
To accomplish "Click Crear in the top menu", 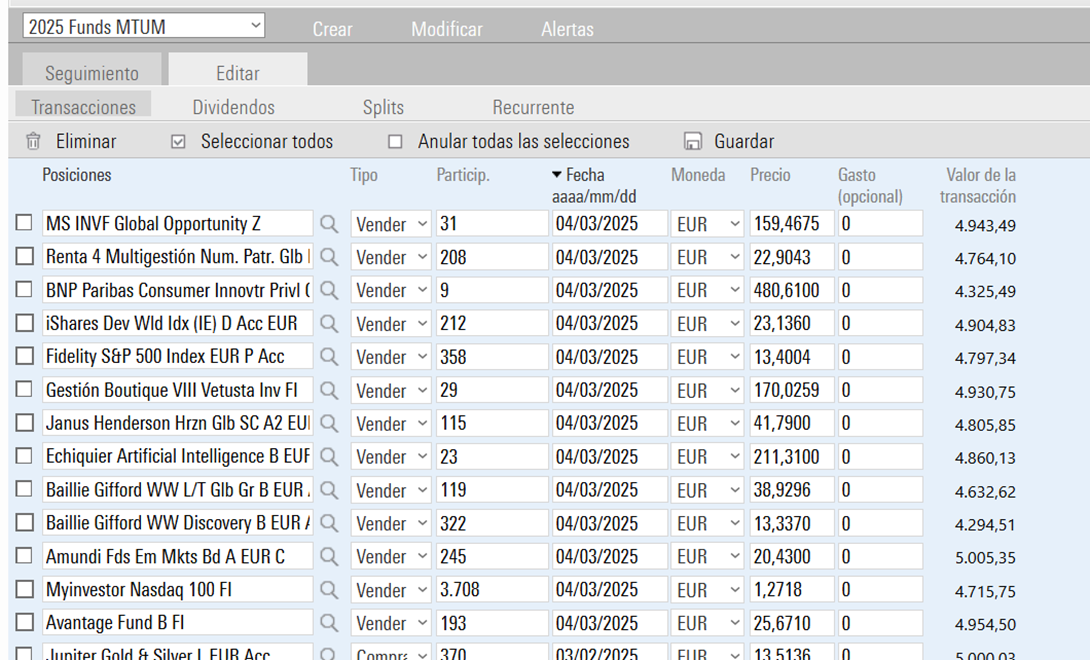I will tap(332, 29).
